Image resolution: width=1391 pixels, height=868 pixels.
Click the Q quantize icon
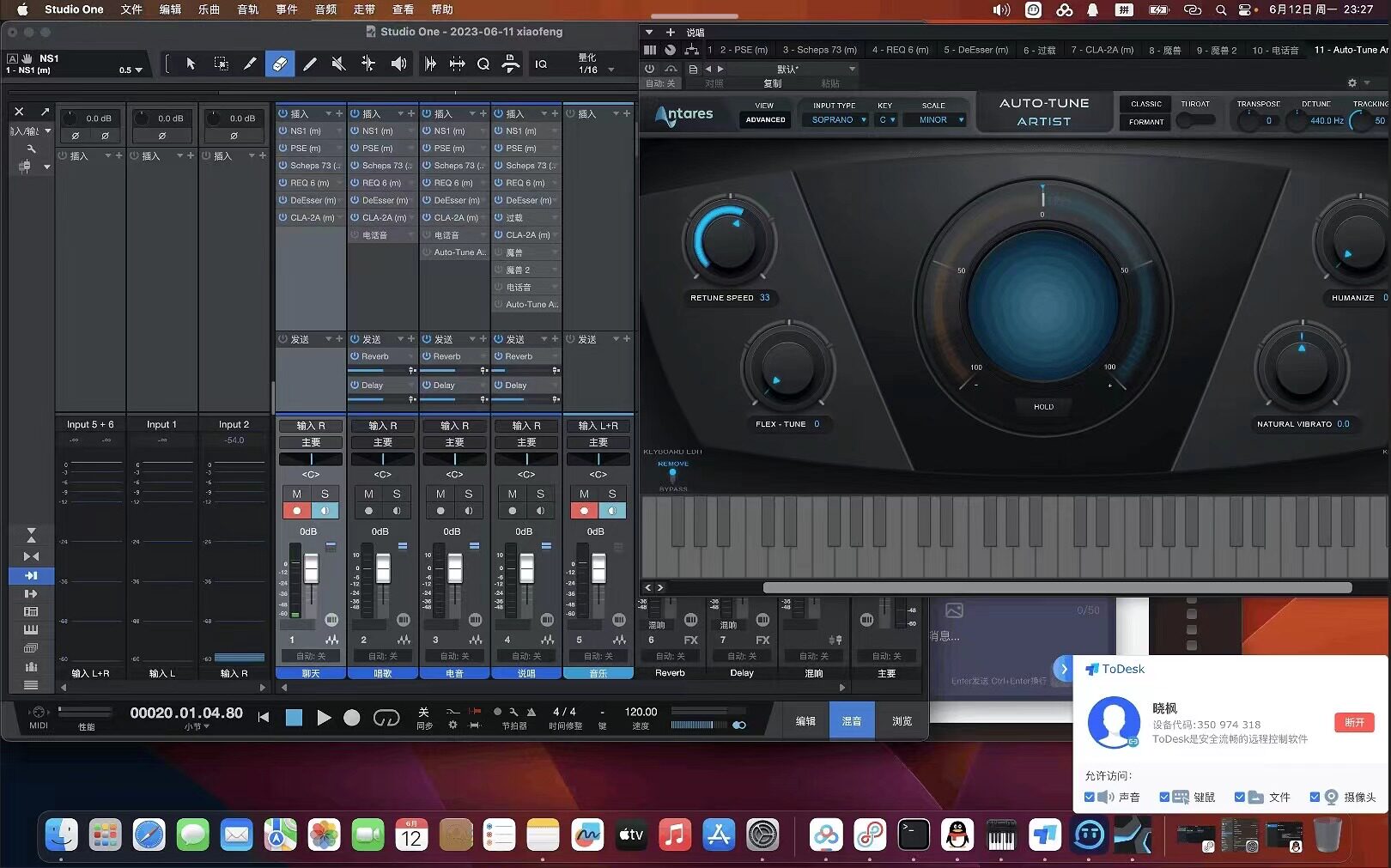click(x=483, y=64)
